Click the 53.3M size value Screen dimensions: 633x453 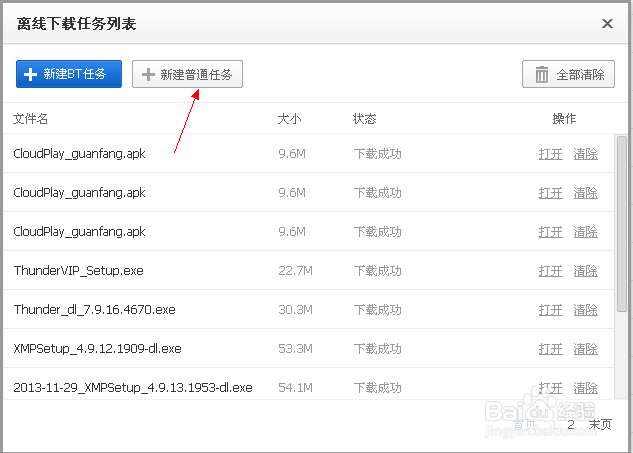click(295, 348)
